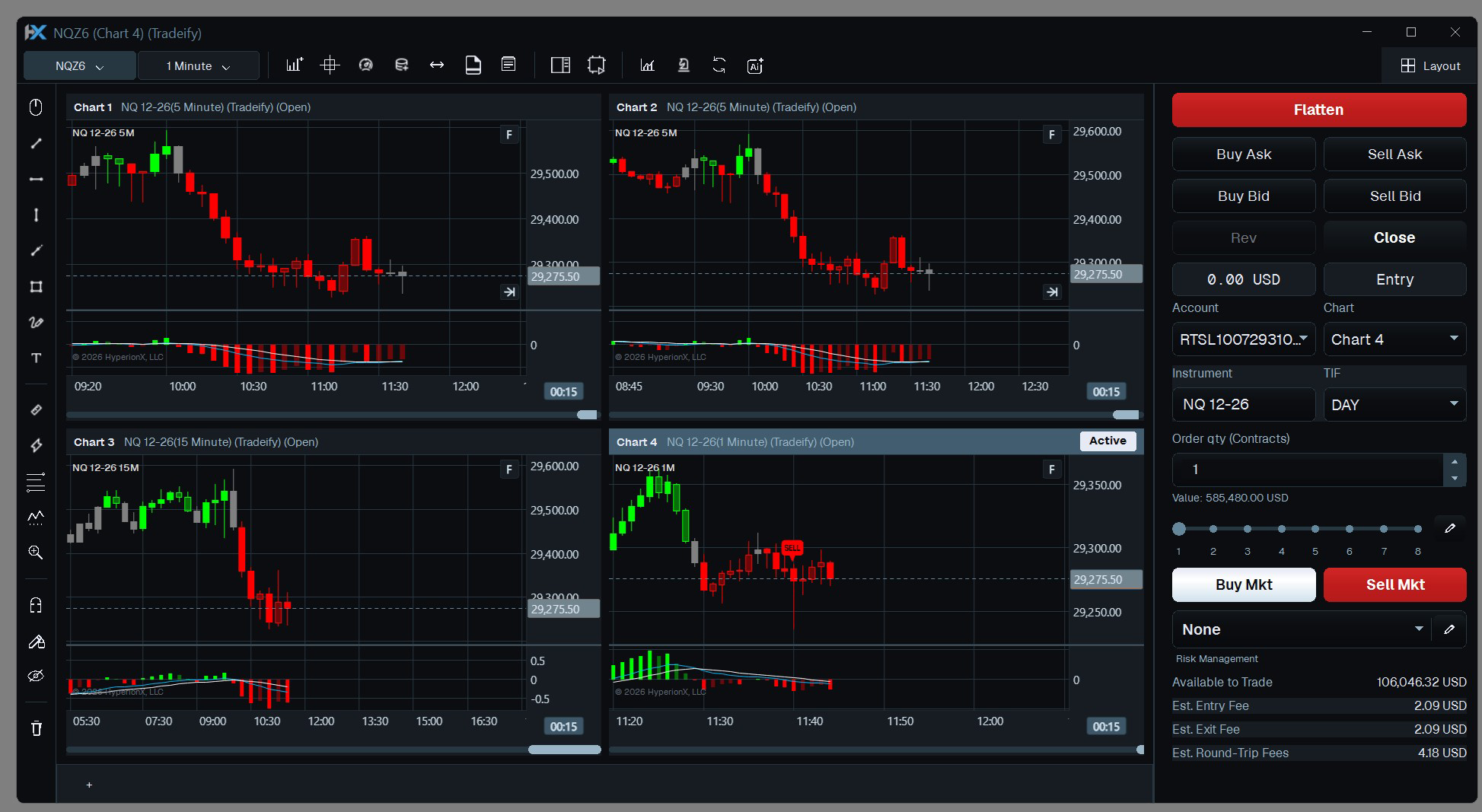Toggle the Active badge on Chart 4
Viewport: 1482px width, 812px height.
pyautogui.click(x=1108, y=441)
